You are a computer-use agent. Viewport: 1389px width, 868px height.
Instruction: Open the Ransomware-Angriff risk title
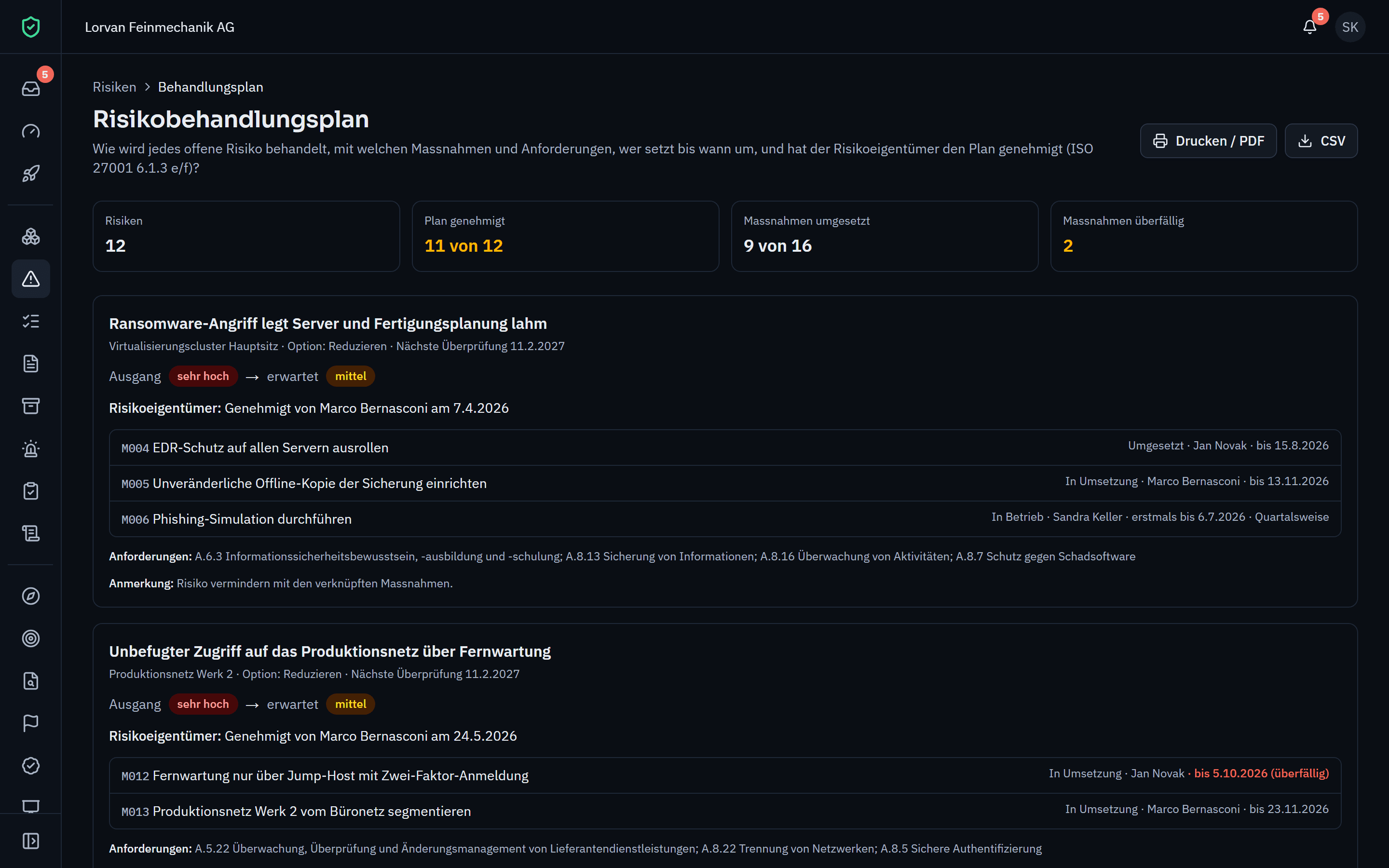tap(328, 324)
